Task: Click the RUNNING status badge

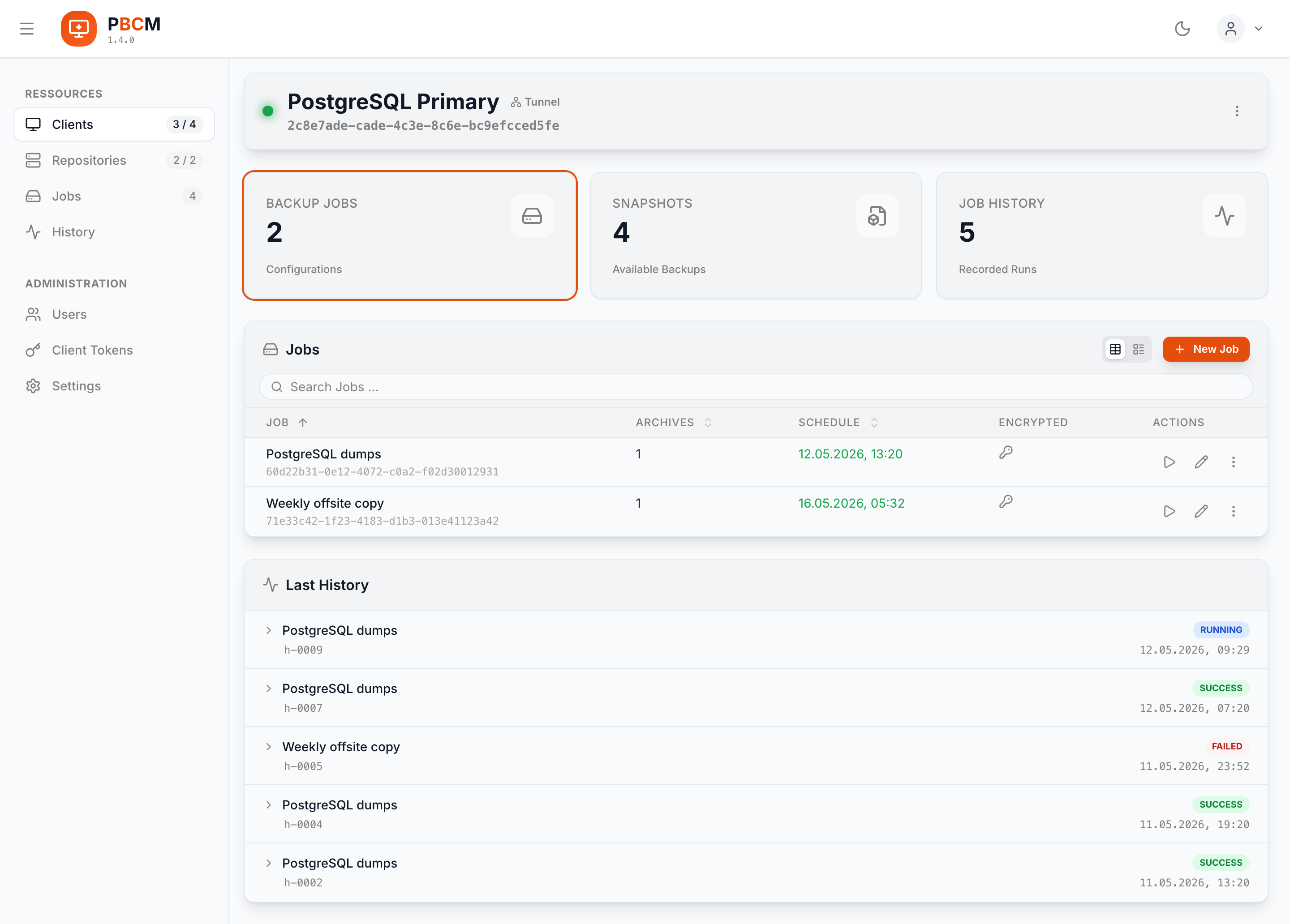Action: click(x=1221, y=630)
